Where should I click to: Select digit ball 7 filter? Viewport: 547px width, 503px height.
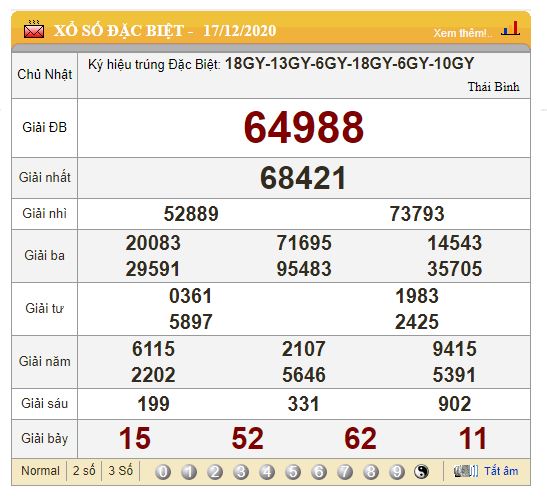click(345, 472)
